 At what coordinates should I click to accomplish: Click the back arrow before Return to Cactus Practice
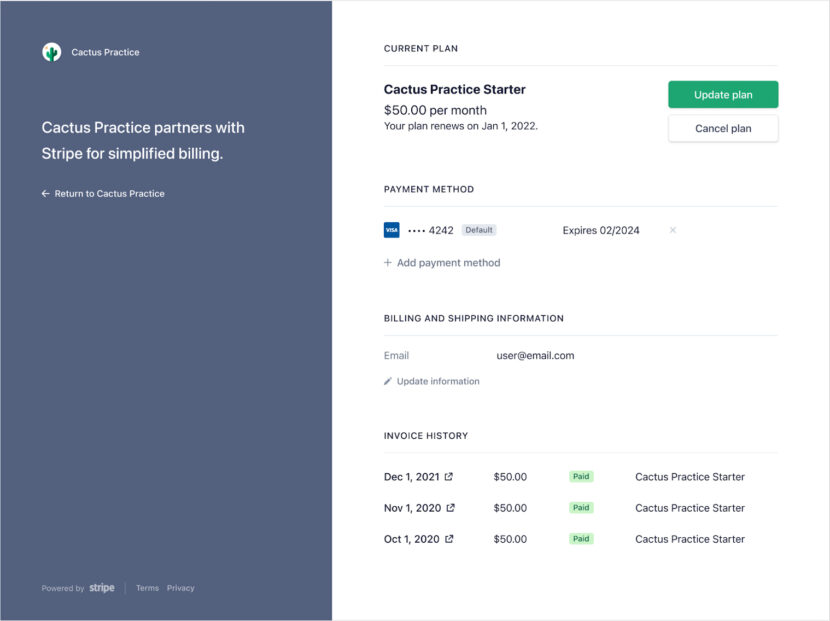pyautogui.click(x=45, y=194)
